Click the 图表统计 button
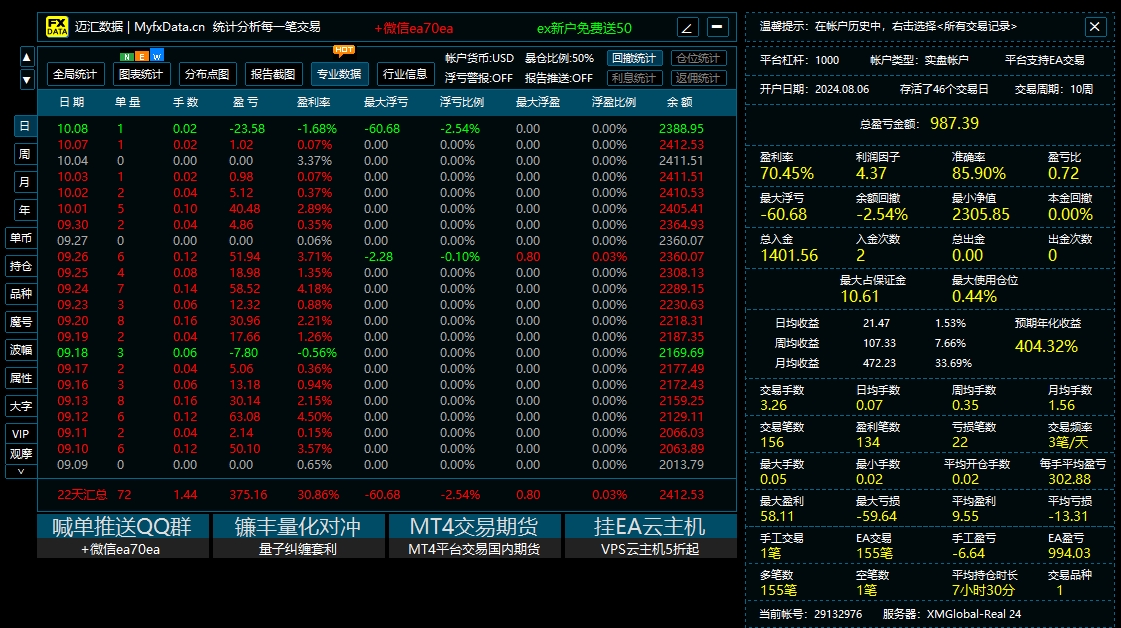Image resolution: width=1121 pixels, height=628 pixels. click(x=141, y=74)
